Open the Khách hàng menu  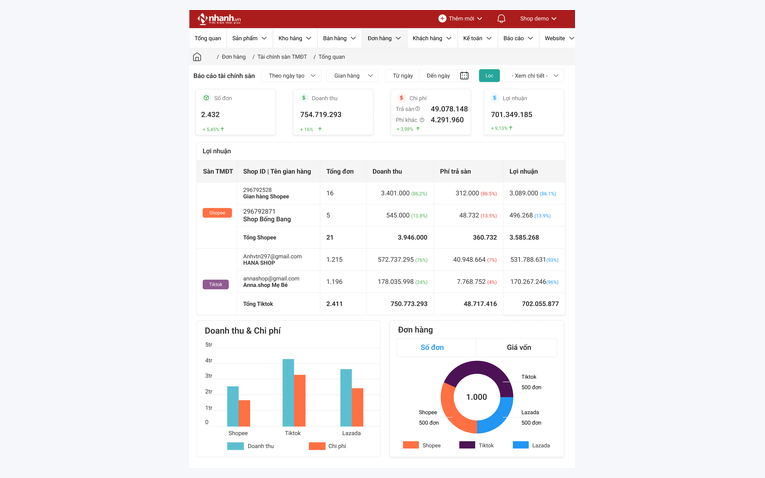pos(432,38)
